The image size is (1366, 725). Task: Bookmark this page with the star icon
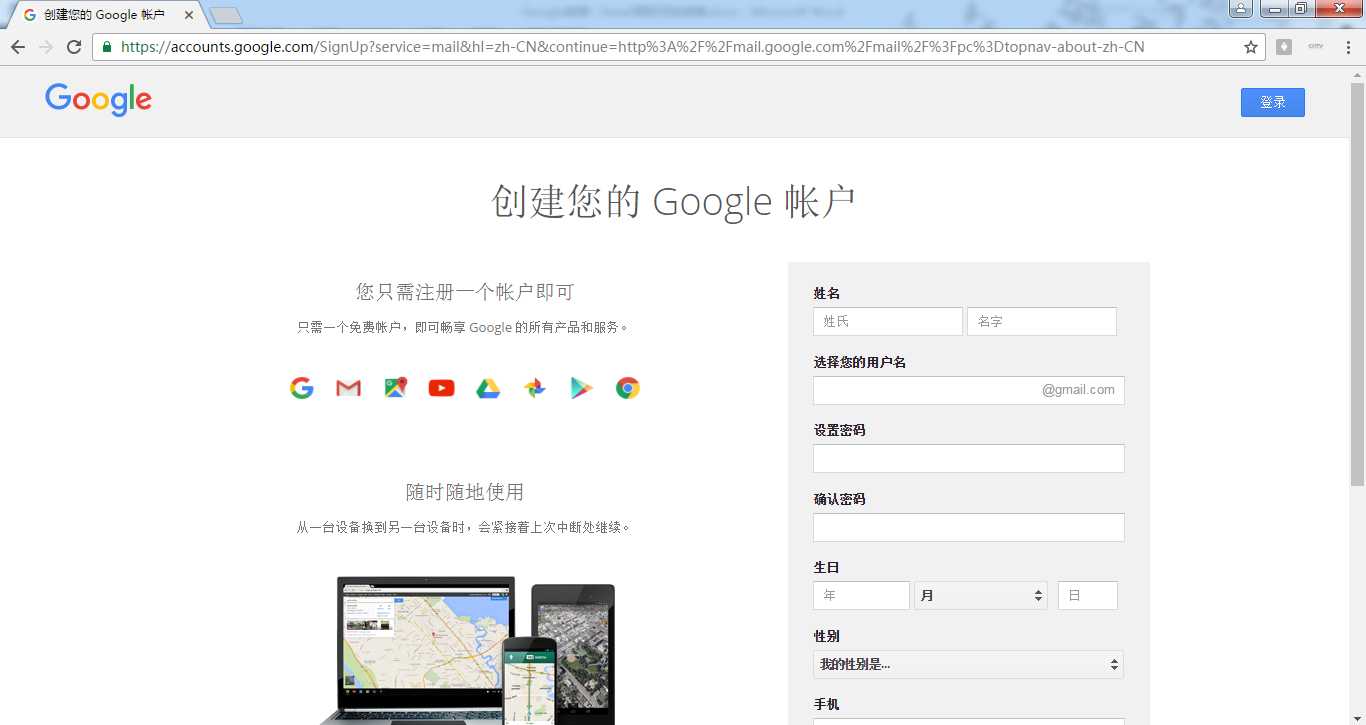[1250, 47]
